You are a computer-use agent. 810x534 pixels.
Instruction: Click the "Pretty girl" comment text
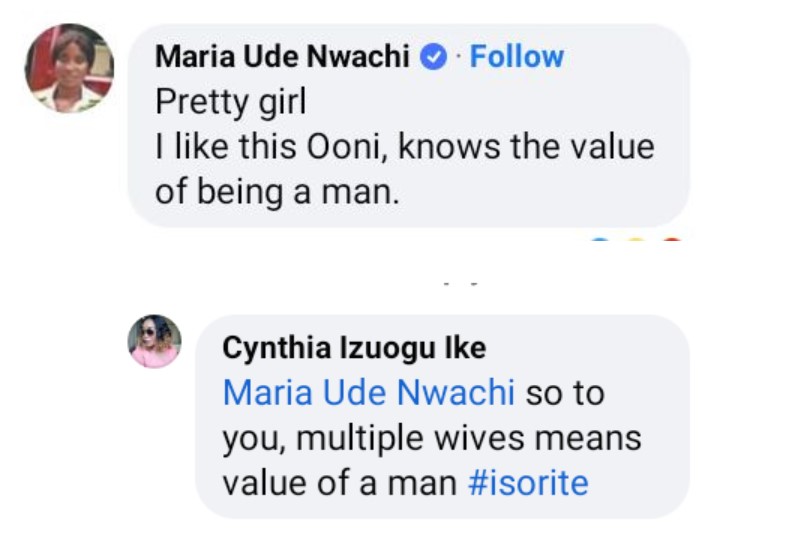(x=230, y=102)
